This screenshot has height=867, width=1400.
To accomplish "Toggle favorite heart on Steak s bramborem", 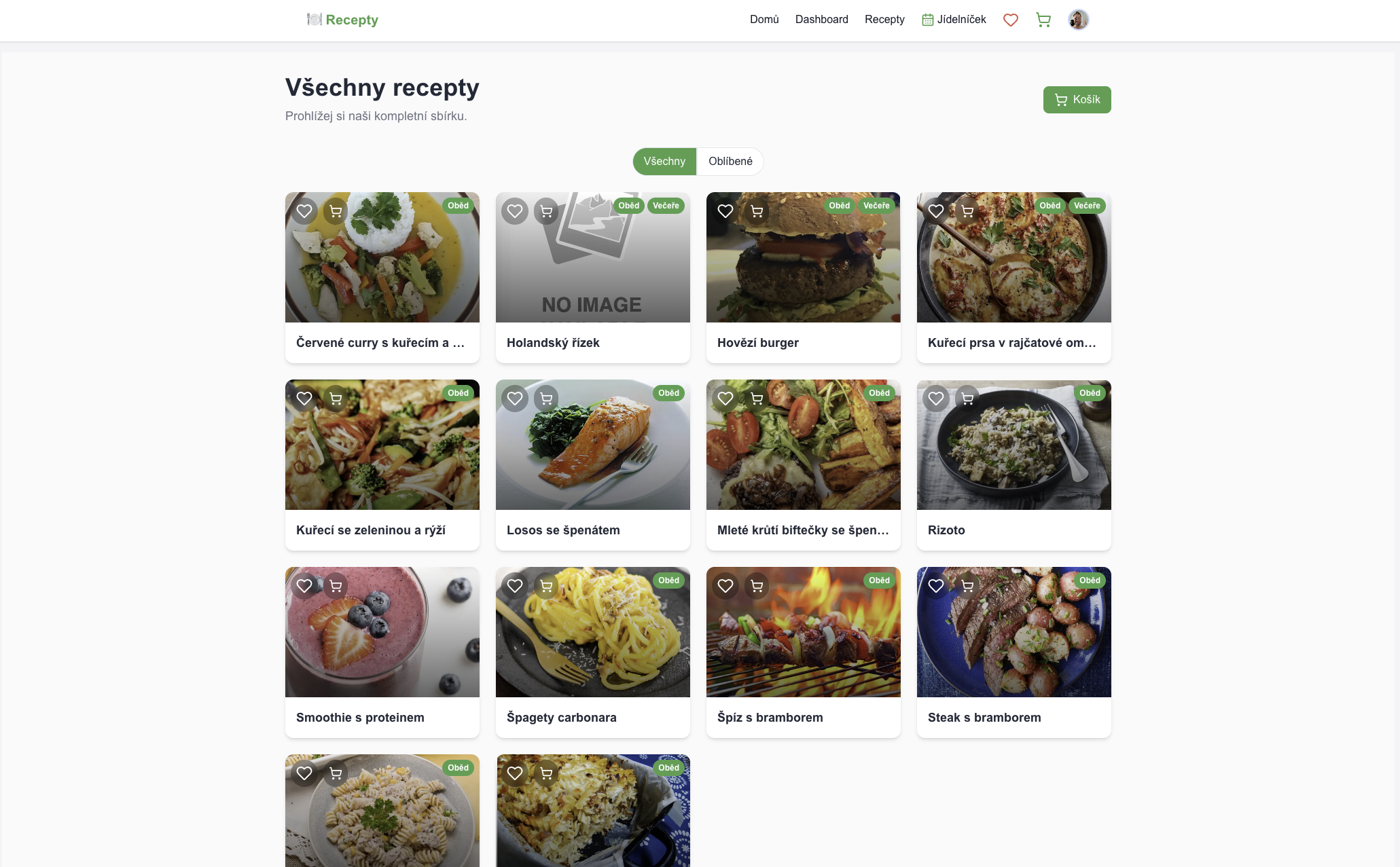I will point(936,586).
